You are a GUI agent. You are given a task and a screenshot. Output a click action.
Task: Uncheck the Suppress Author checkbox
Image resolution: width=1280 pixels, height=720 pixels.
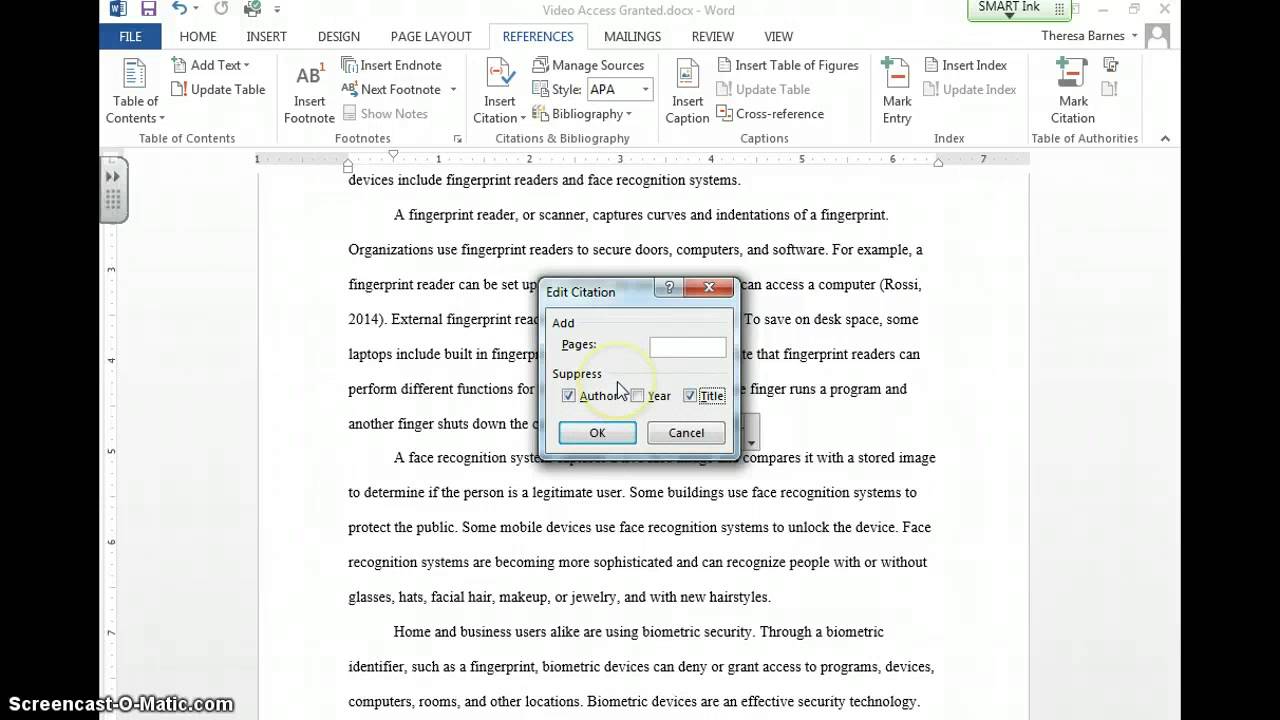coord(569,396)
